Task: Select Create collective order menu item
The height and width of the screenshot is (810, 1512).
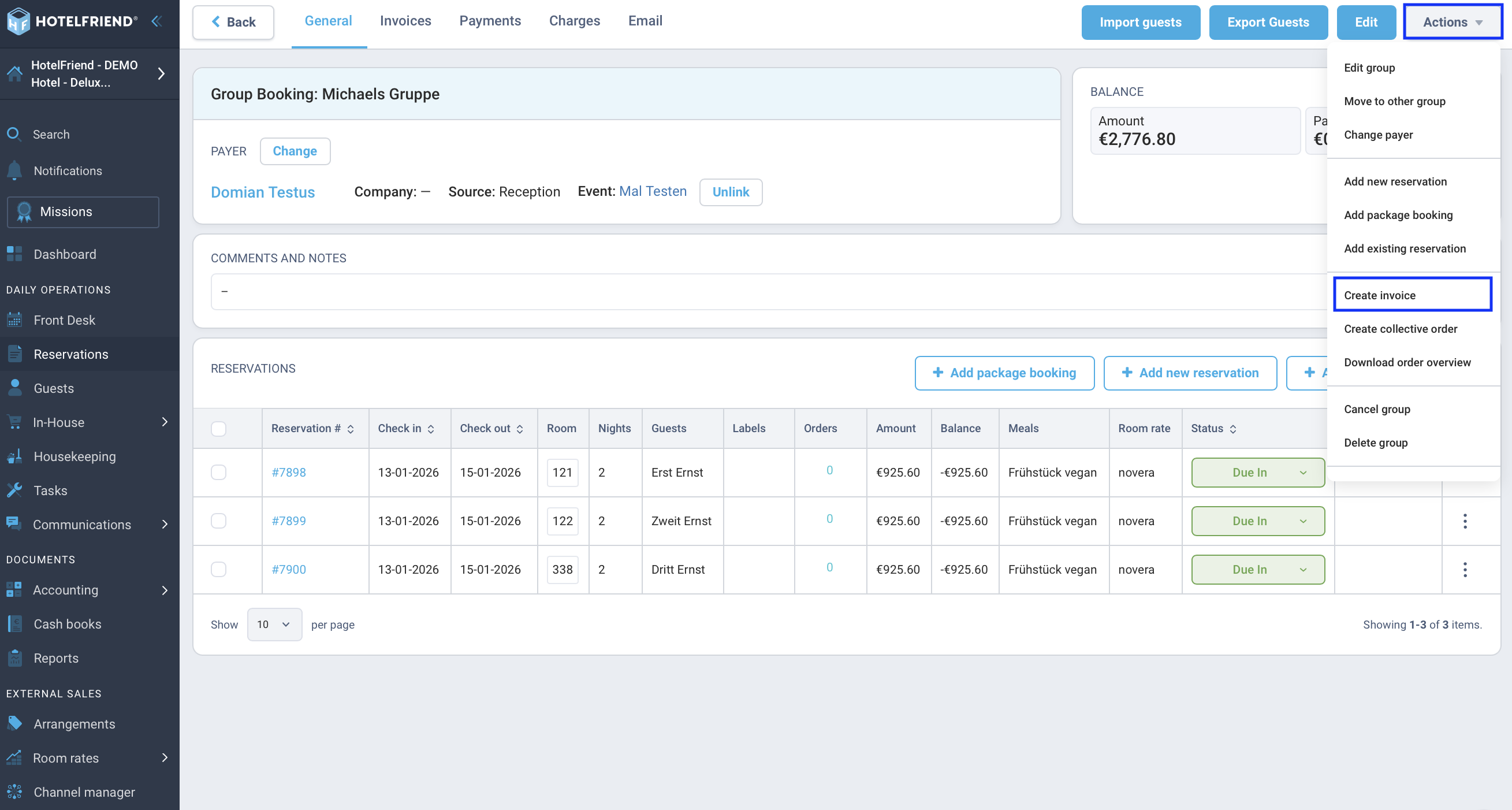Action: [x=1401, y=329]
